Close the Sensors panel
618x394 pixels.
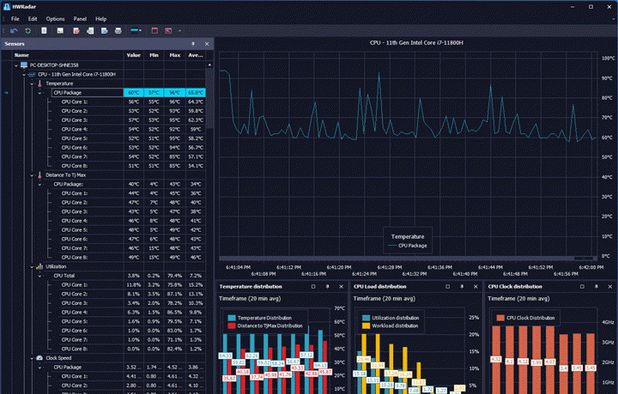coord(207,44)
